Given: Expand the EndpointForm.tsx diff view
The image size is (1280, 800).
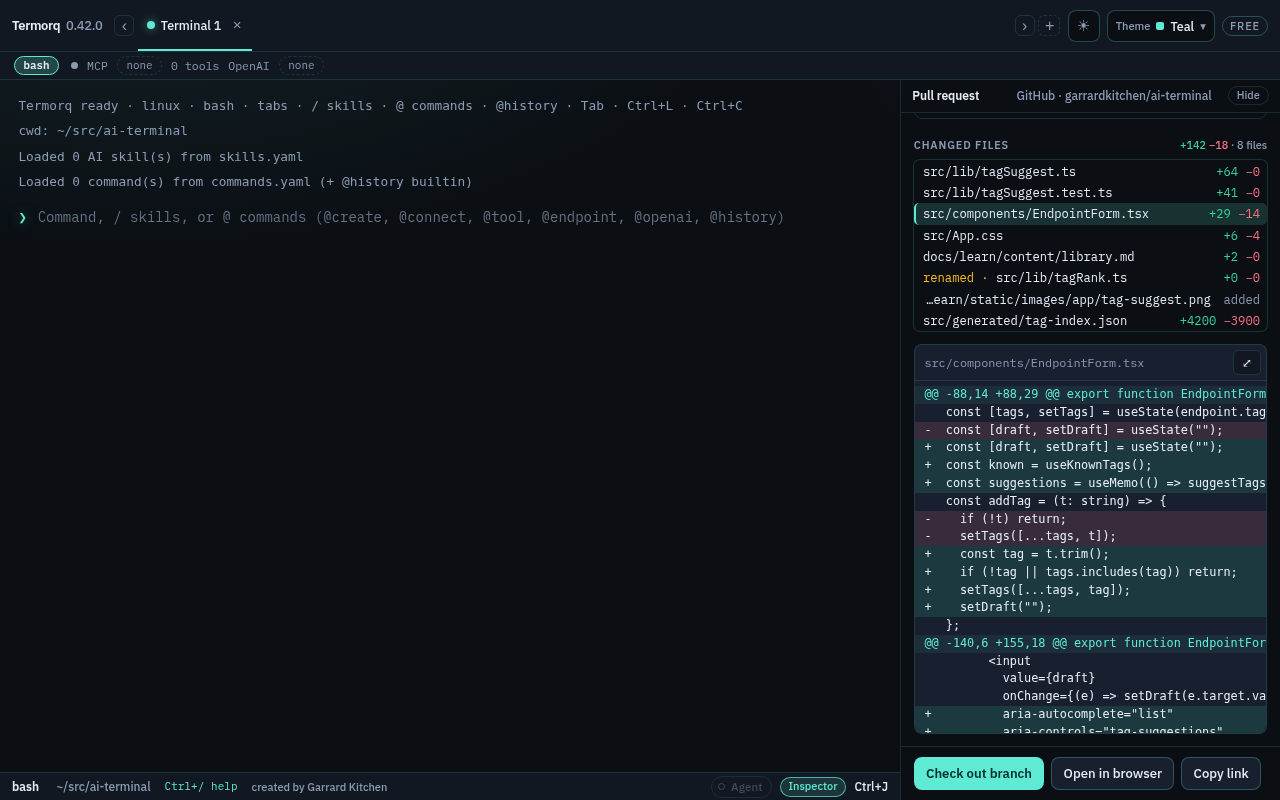Looking at the screenshot, I should click(x=1246, y=363).
